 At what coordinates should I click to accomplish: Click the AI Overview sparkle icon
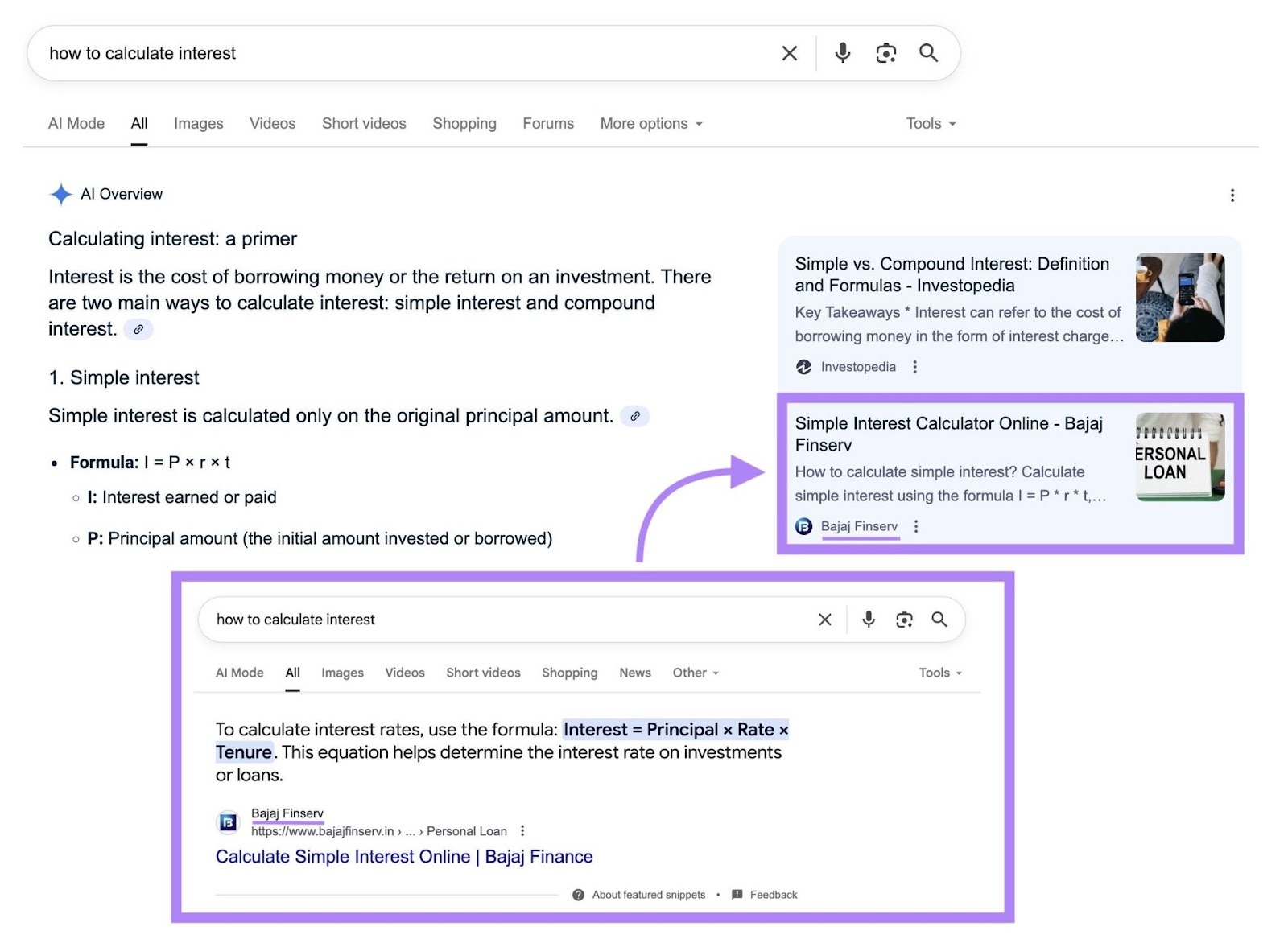tap(60, 194)
